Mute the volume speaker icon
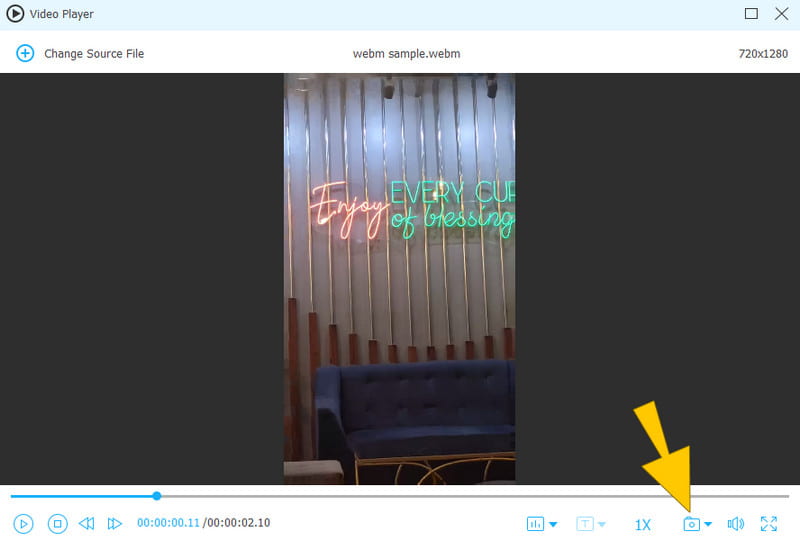Image resolution: width=800 pixels, height=541 pixels. (735, 524)
